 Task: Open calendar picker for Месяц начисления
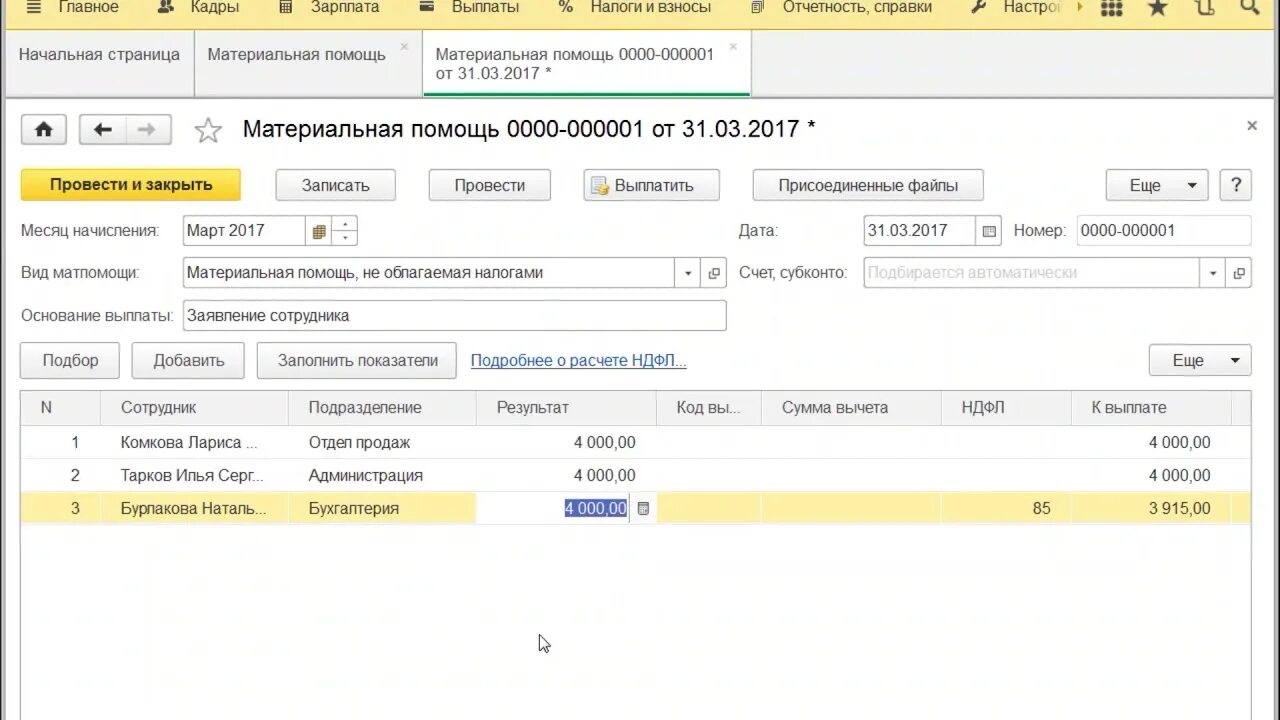(319, 231)
